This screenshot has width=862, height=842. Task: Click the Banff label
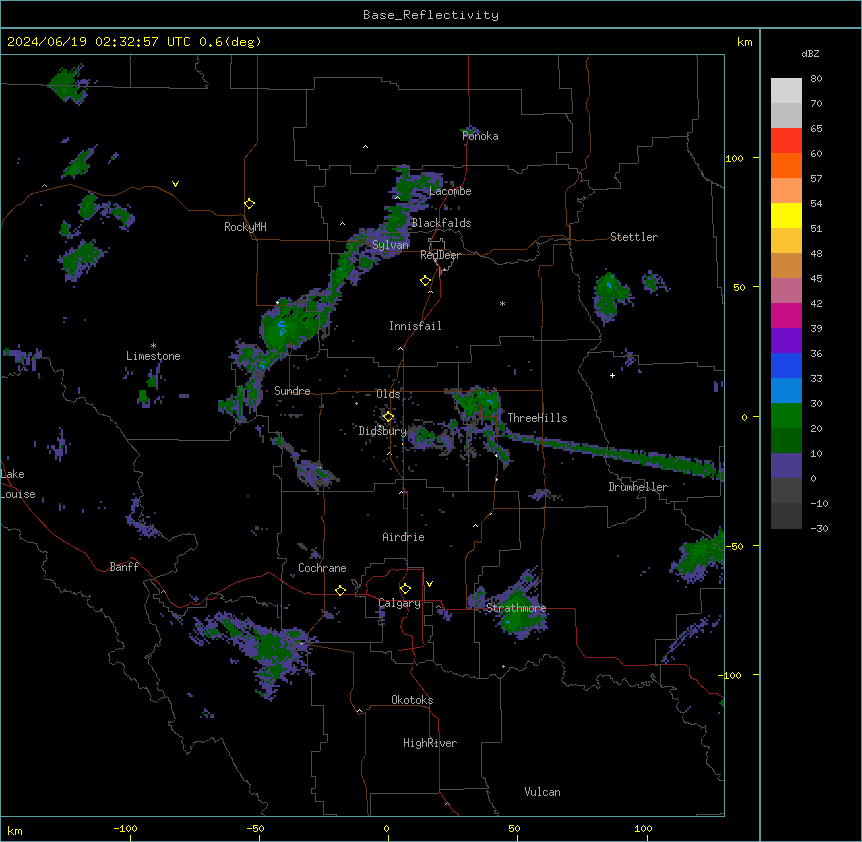(124, 567)
